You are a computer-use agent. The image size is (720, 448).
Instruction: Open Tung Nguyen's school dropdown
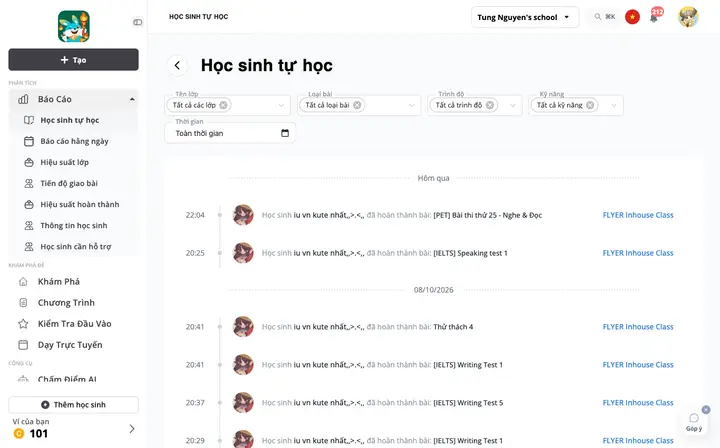[525, 17]
